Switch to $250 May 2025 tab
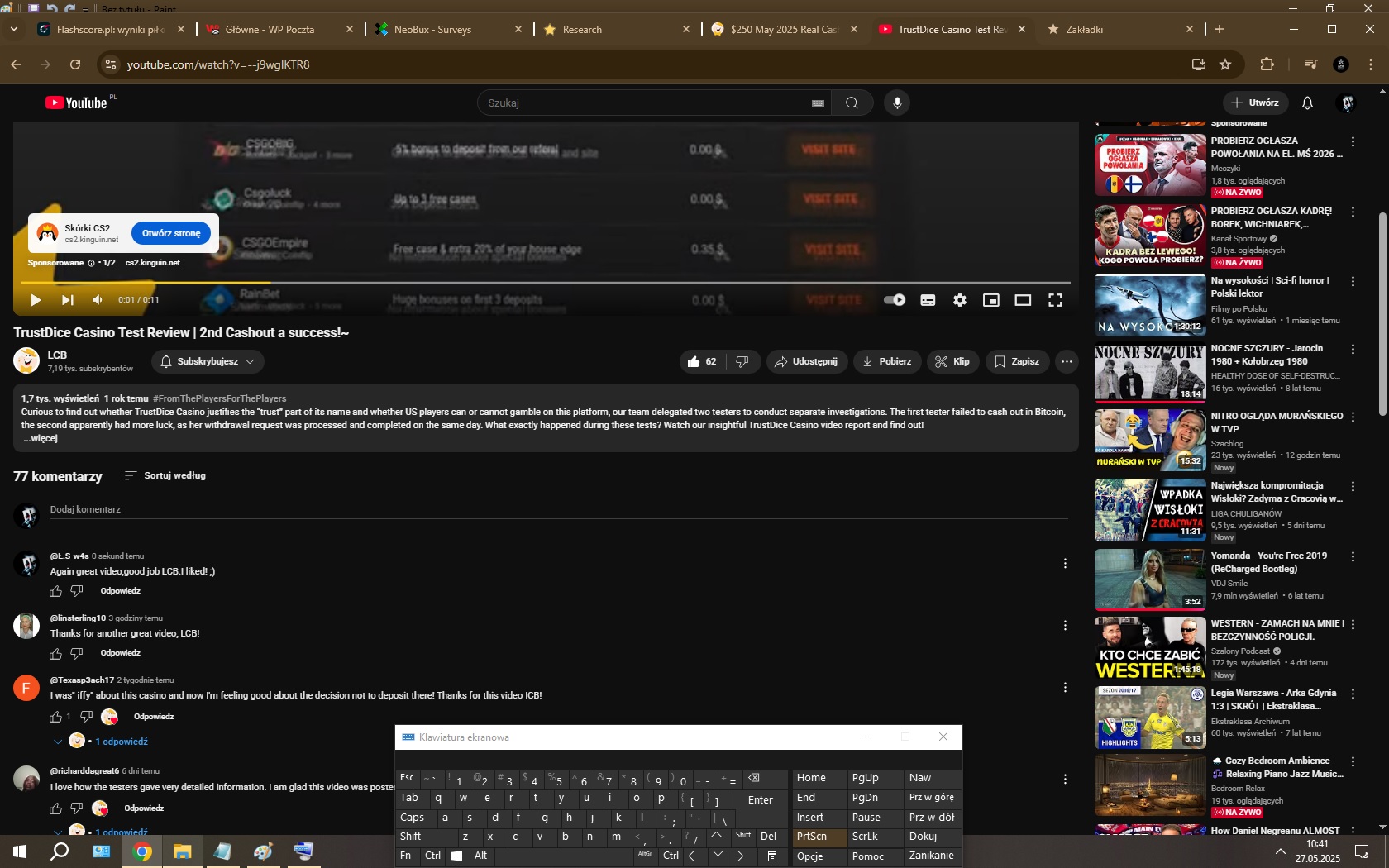The height and width of the screenshot is (868, 1389). coord(784,29)
